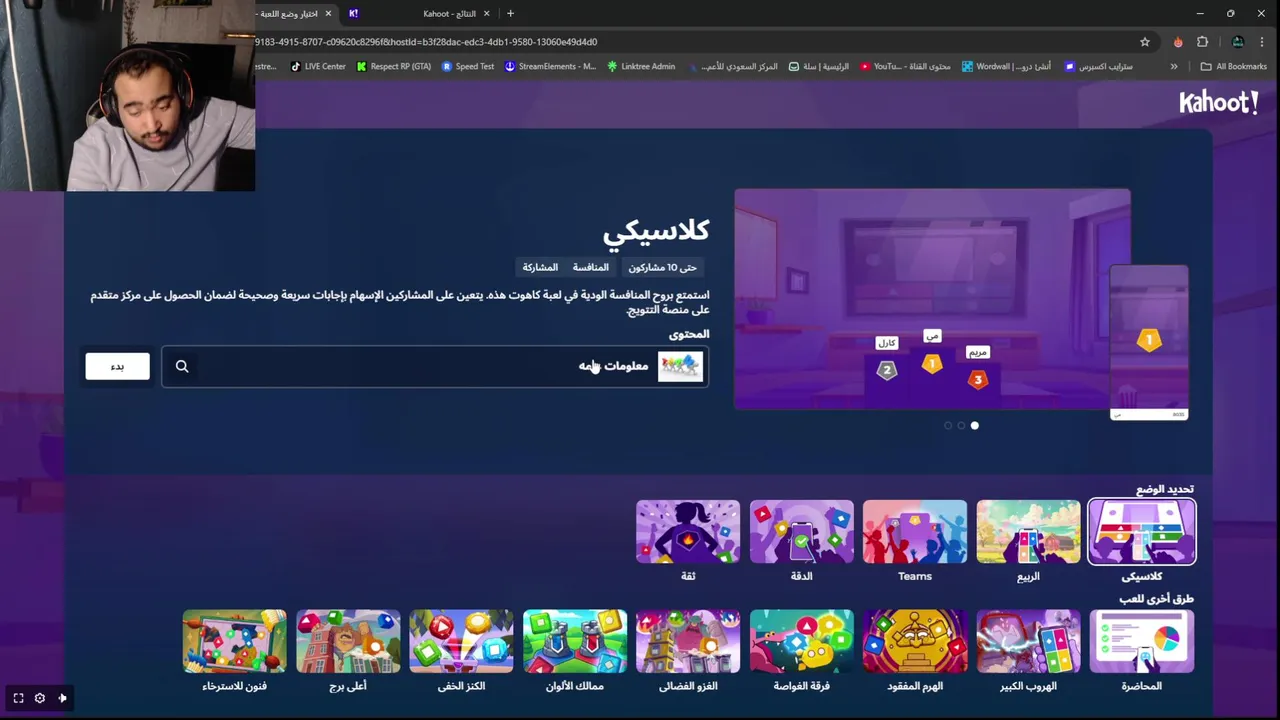Screen dimensions: 1280x720
Task: Open the LIVE Center bookmark
Action: [x=317, y=66]
